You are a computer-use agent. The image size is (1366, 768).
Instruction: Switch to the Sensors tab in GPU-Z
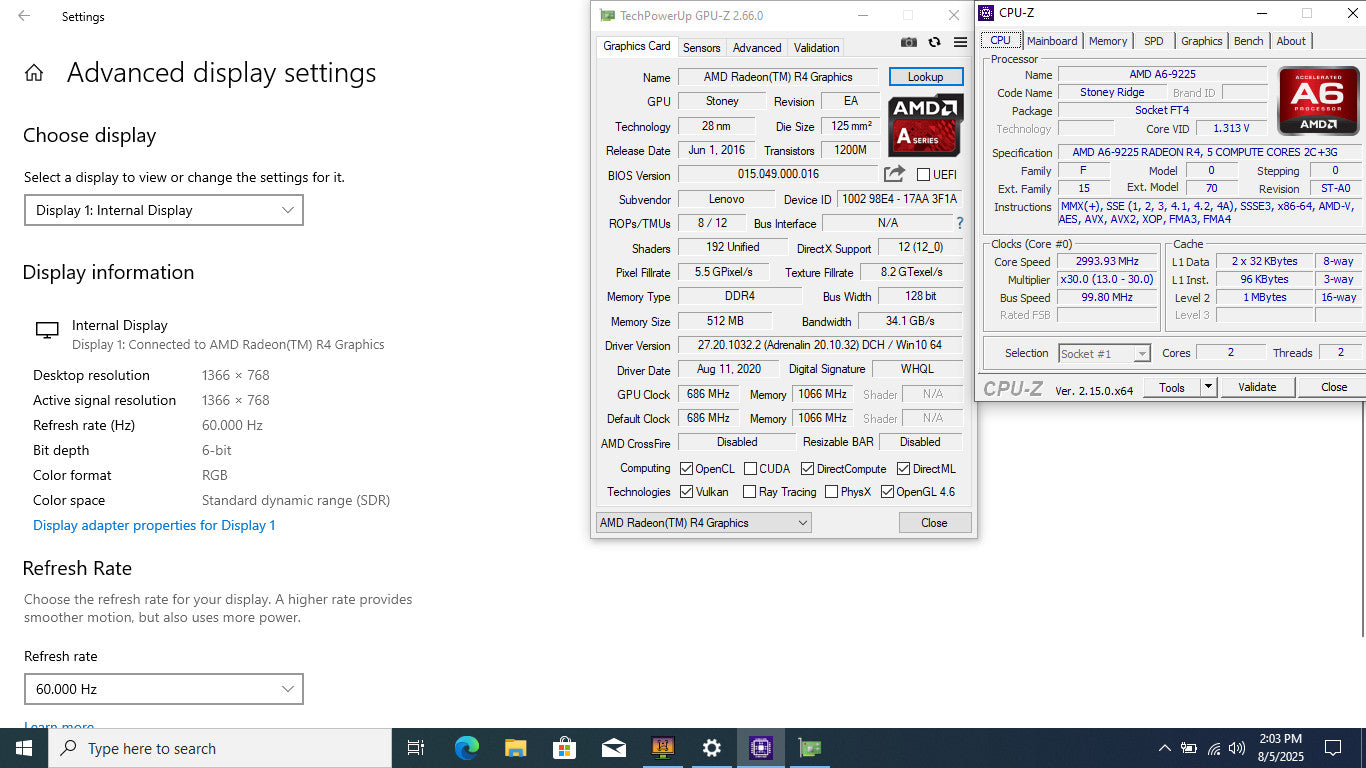click(701, 48)
